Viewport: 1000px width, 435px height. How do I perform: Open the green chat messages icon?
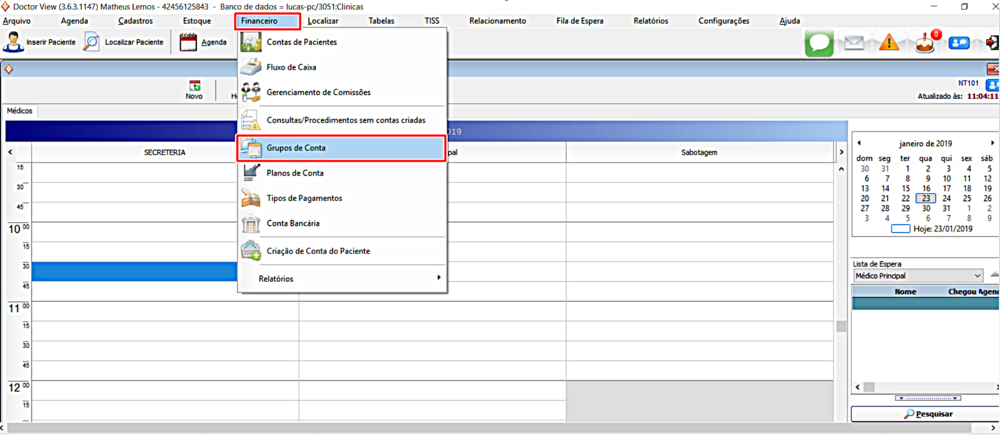pos(820,43)
